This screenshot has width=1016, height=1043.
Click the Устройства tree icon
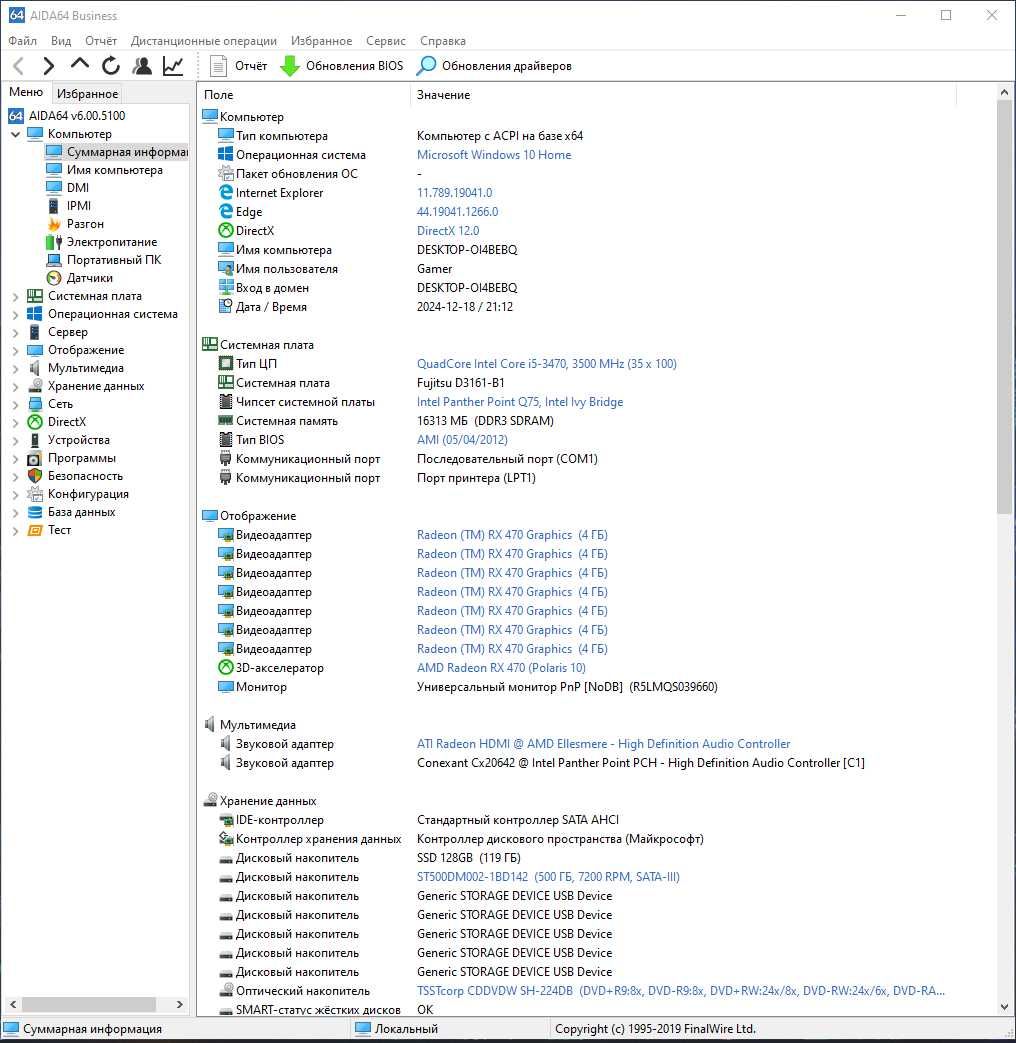point(35,440)
